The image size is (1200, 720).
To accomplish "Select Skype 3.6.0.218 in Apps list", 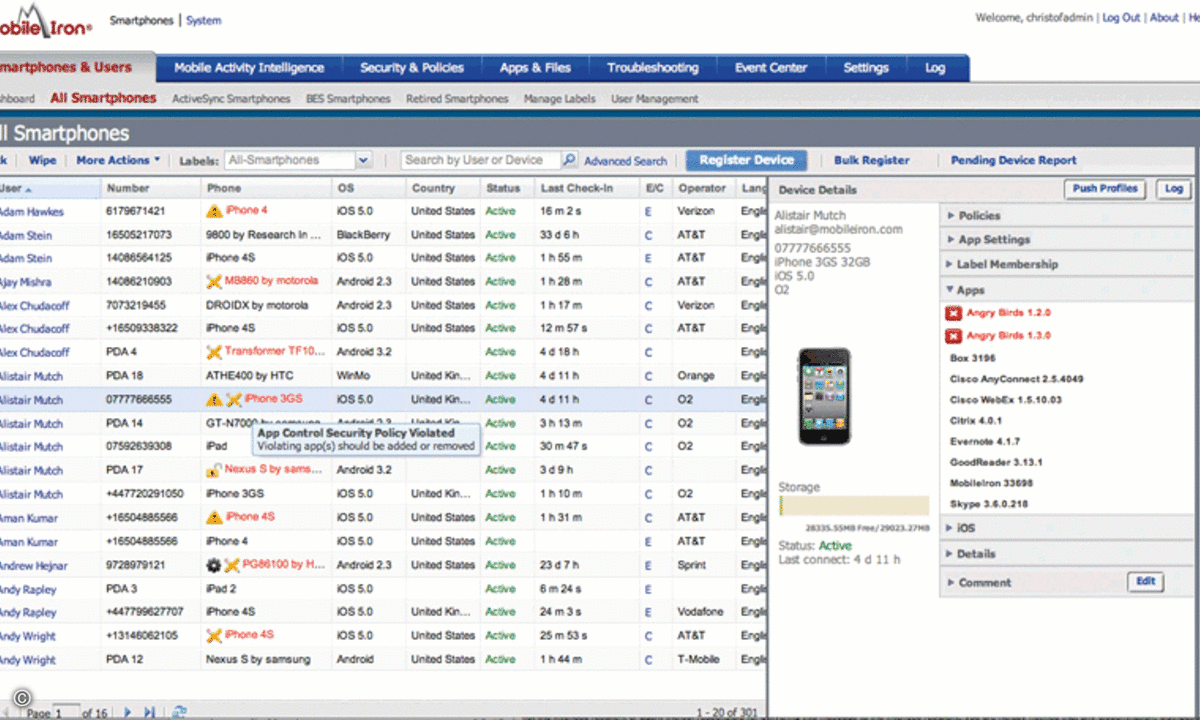I will [989, 504].
